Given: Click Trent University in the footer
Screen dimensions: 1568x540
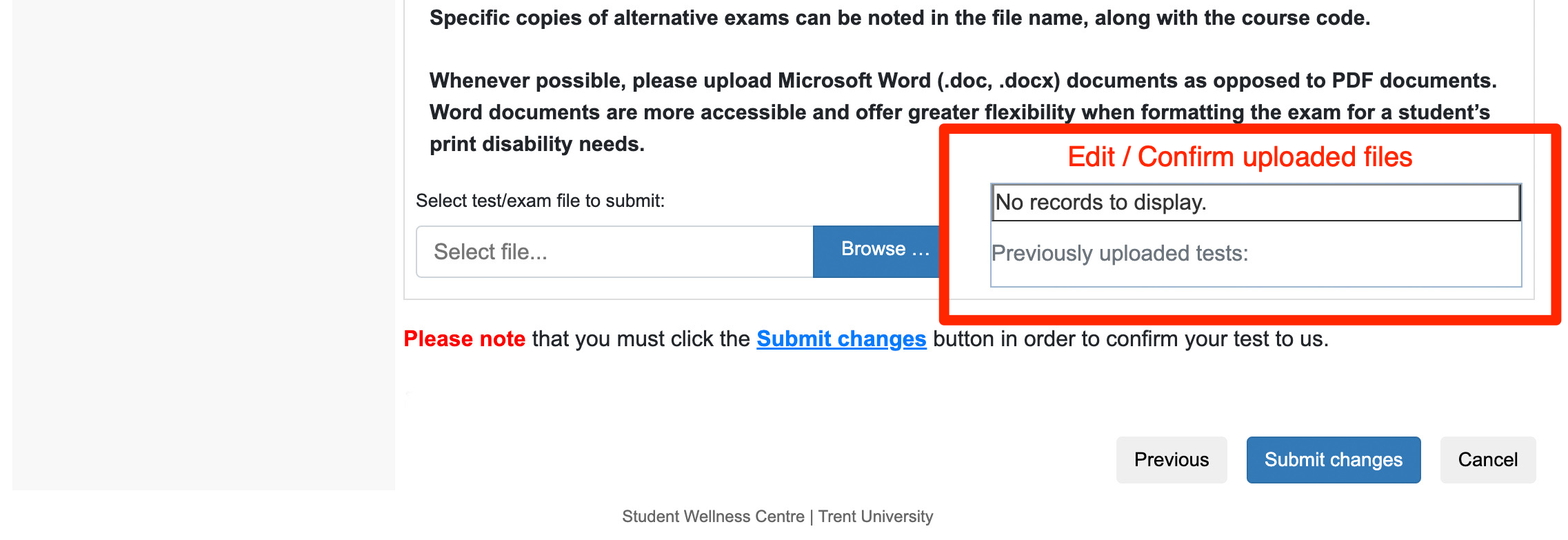Looking at the screenshot, I should tap(875, 517).
